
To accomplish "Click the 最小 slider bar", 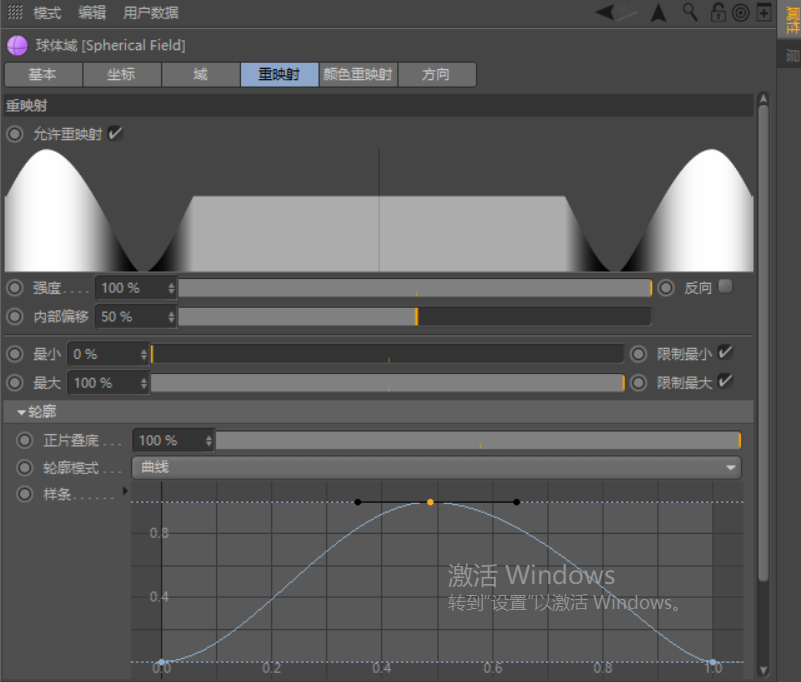I will click(x=387, y=354).
